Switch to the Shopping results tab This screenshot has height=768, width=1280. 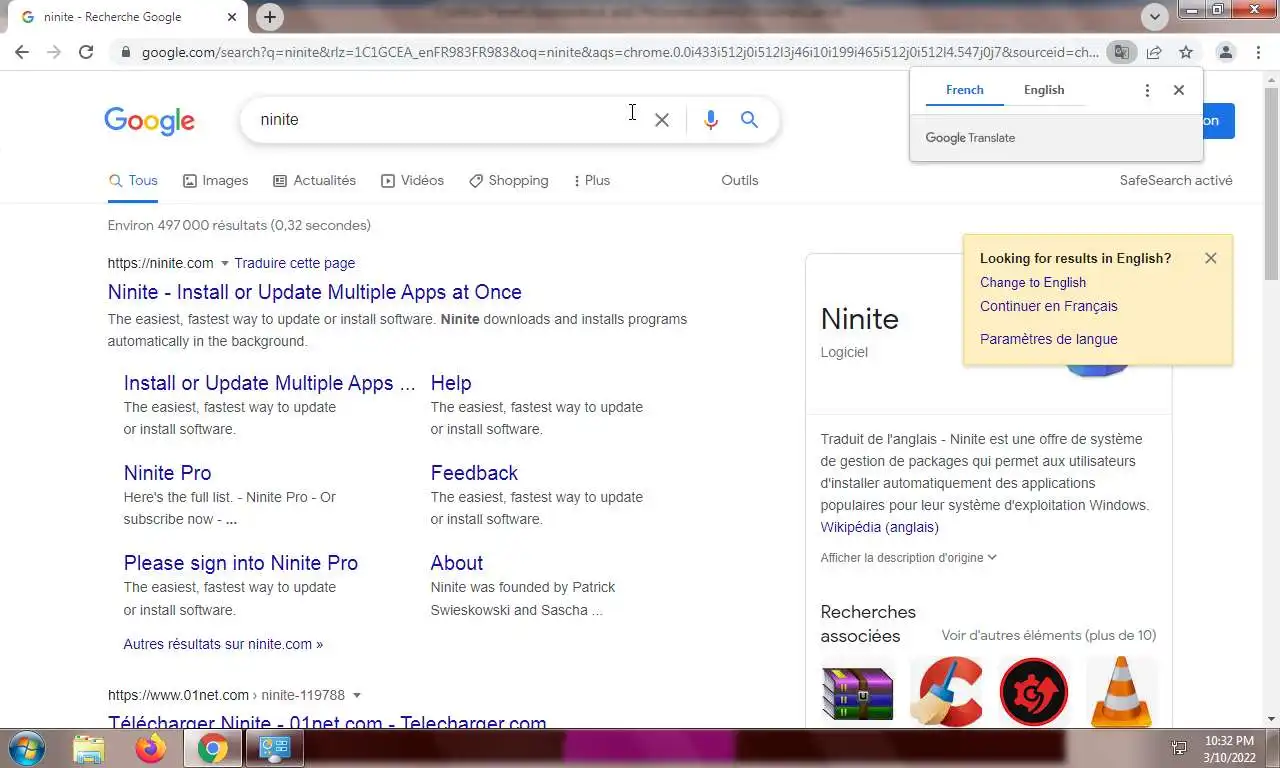(x=508, y=181)
